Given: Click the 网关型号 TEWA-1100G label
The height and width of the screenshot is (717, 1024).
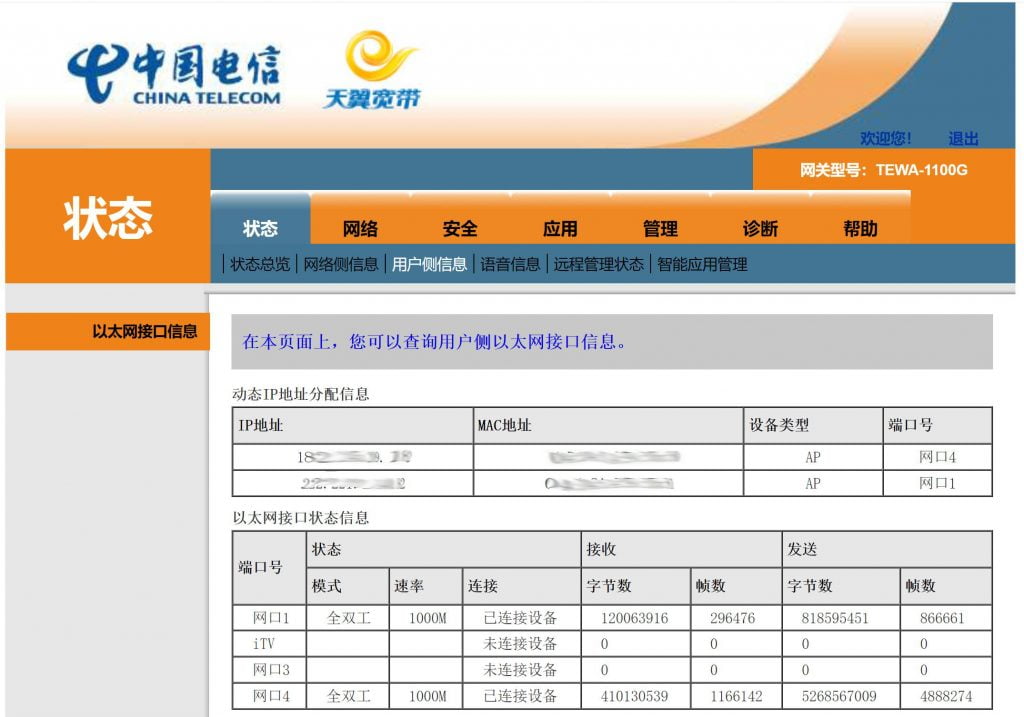Looking at the screenshot, I should (883, 170).
